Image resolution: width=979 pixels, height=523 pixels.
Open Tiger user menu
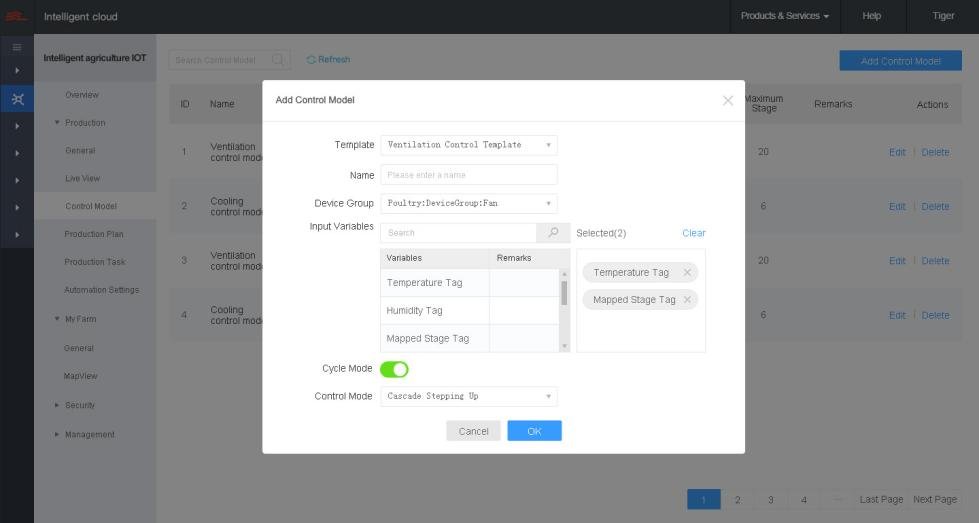(x=943, y=16)
